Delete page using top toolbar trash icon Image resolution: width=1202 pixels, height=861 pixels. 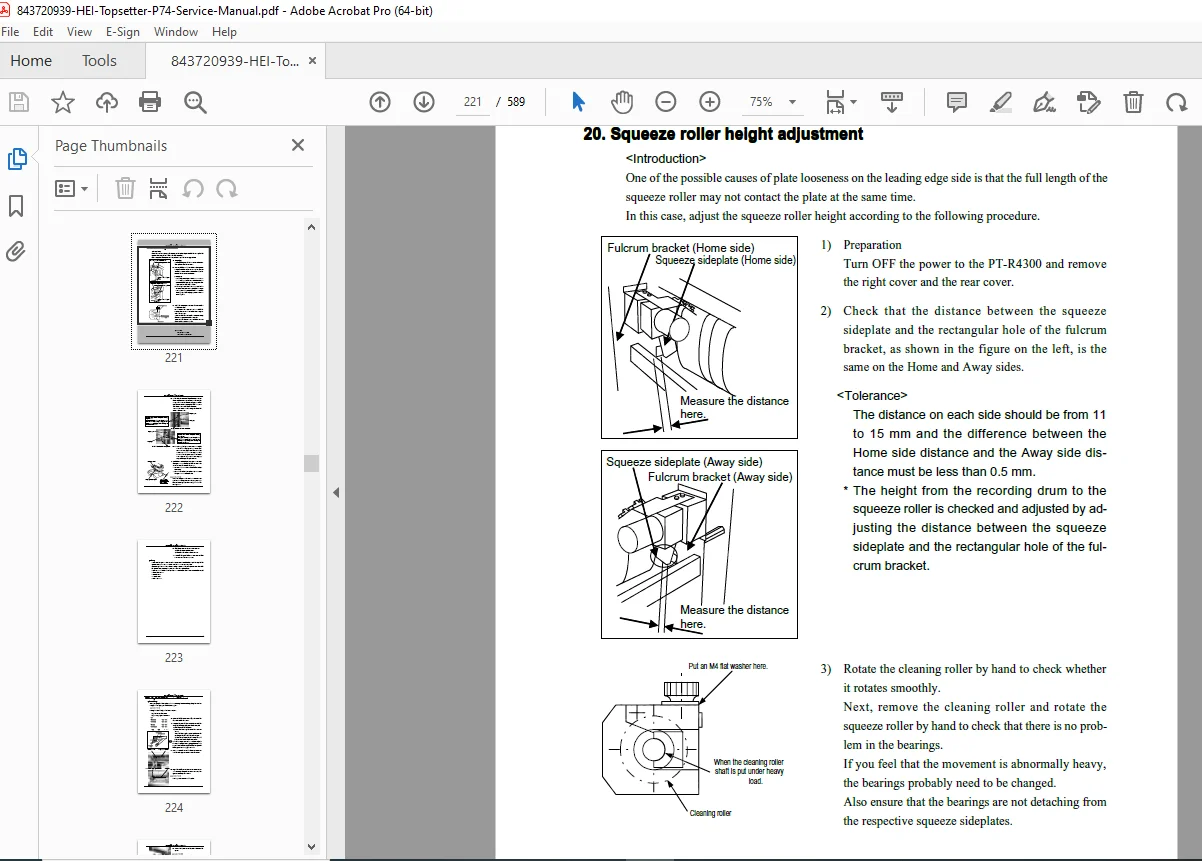tap(1133, 102)
